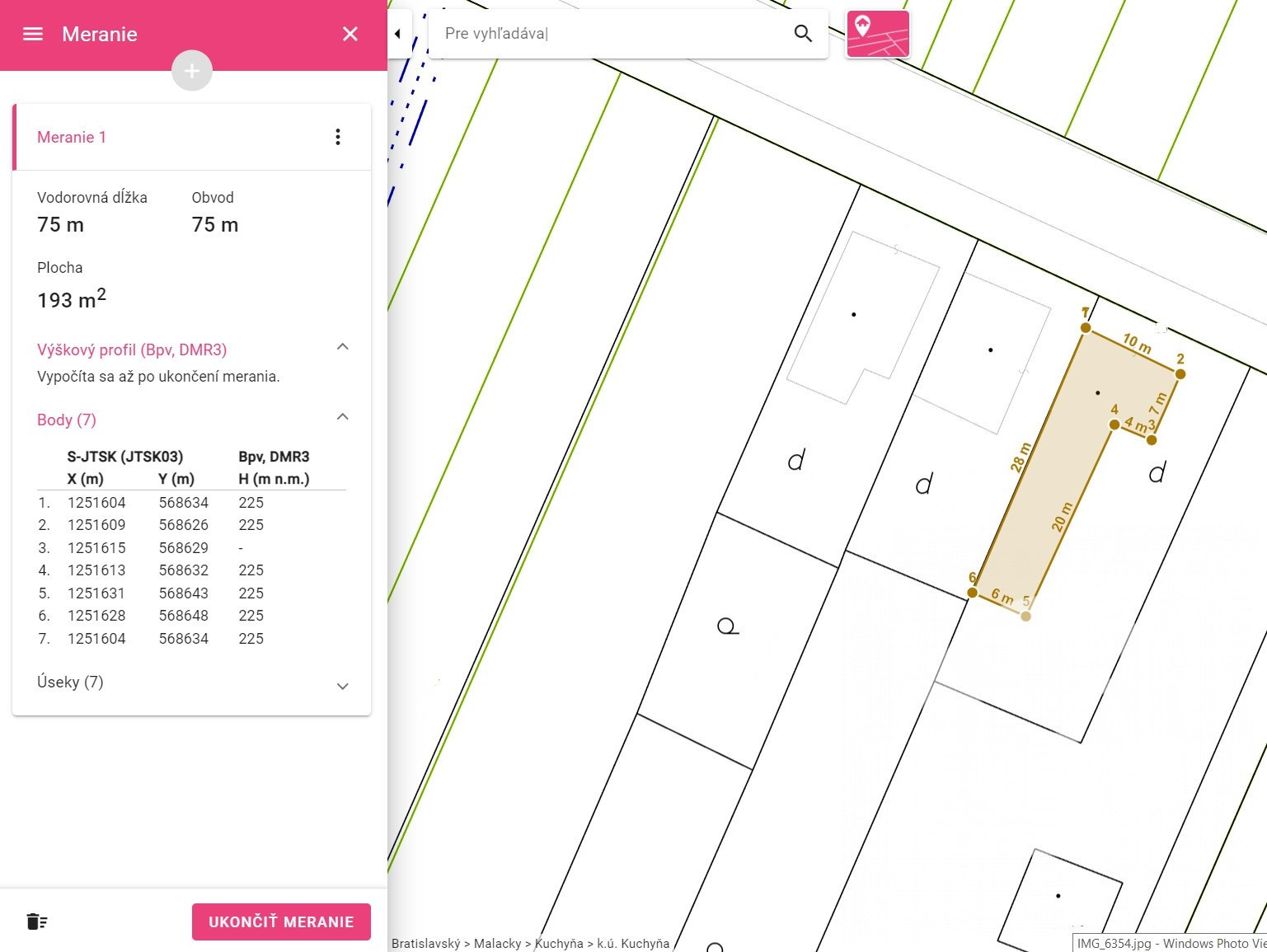Expand the Úseky (7) section
This screenshot has width=1267, height=952.
pos(343,686)
